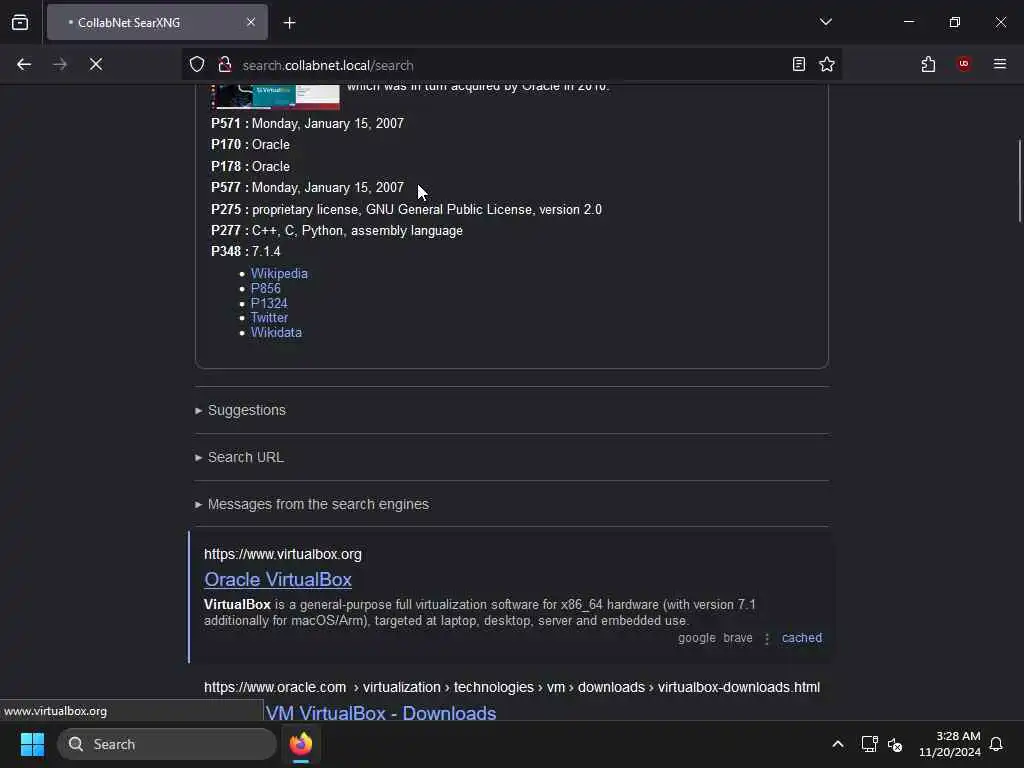
Task: Select the CollabNet SearXNG tab
Action: (x=157, y=23)
